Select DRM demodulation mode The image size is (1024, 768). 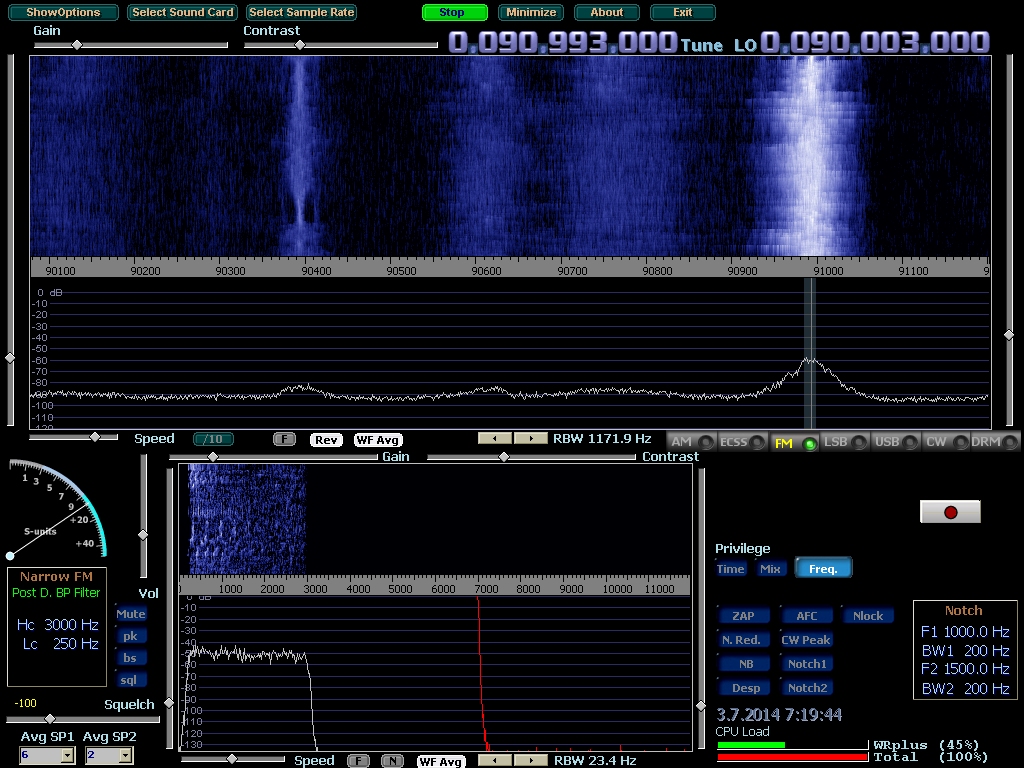tap(995, 442)
